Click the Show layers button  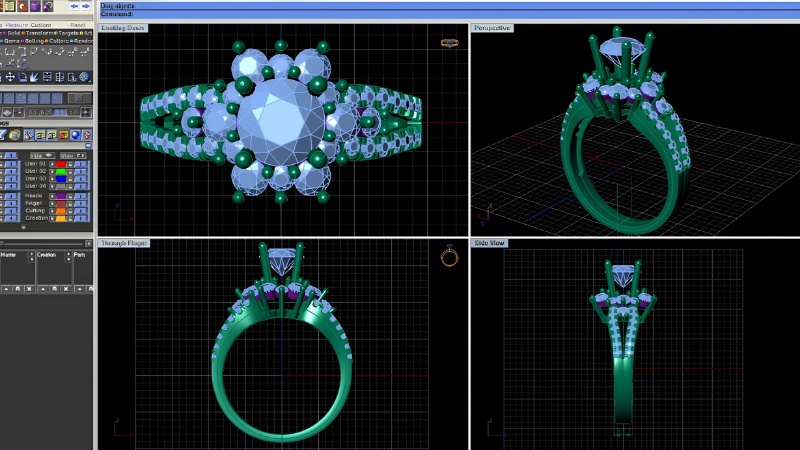(73, 156)
